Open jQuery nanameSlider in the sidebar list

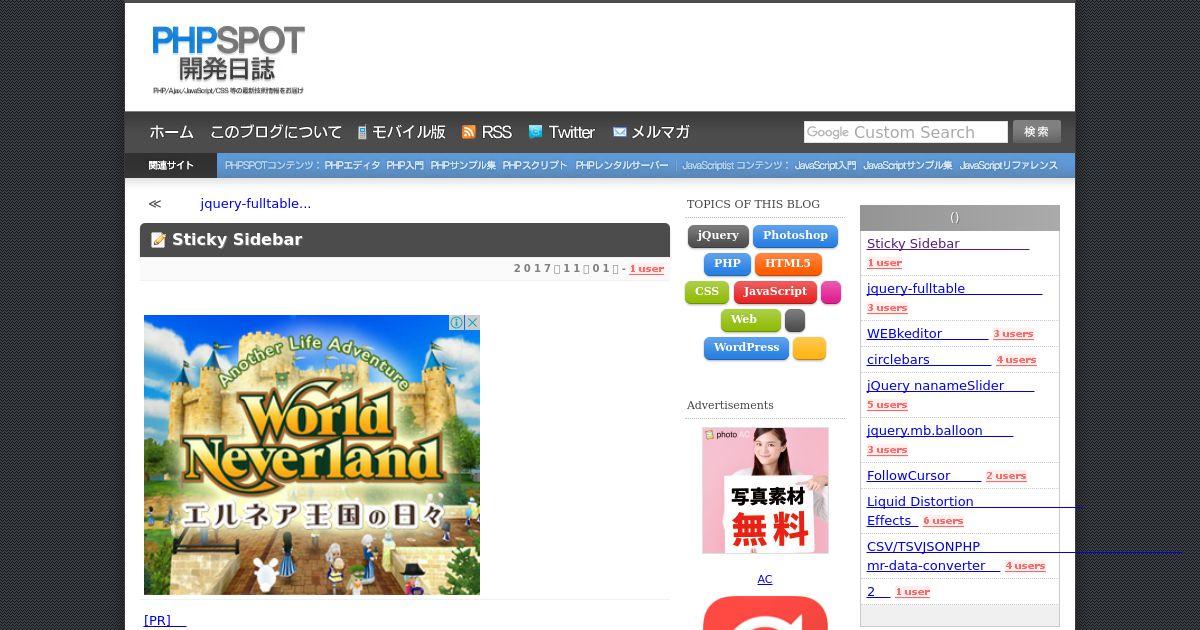(950, 386)
